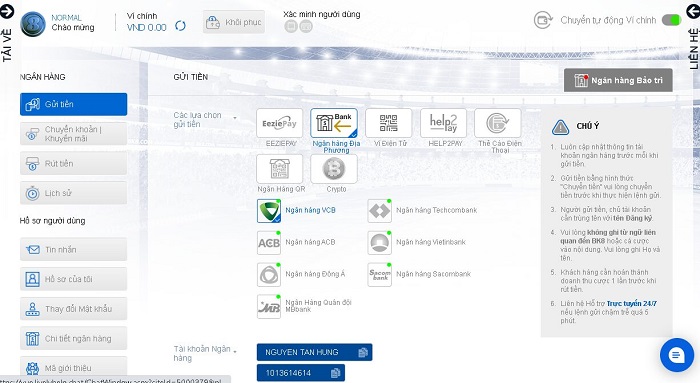This screenshot has width=700, height=383.
Task: Select Thẻ Cào Điện Thoại option
Action: pyautogui.click(x=498, y=123)
